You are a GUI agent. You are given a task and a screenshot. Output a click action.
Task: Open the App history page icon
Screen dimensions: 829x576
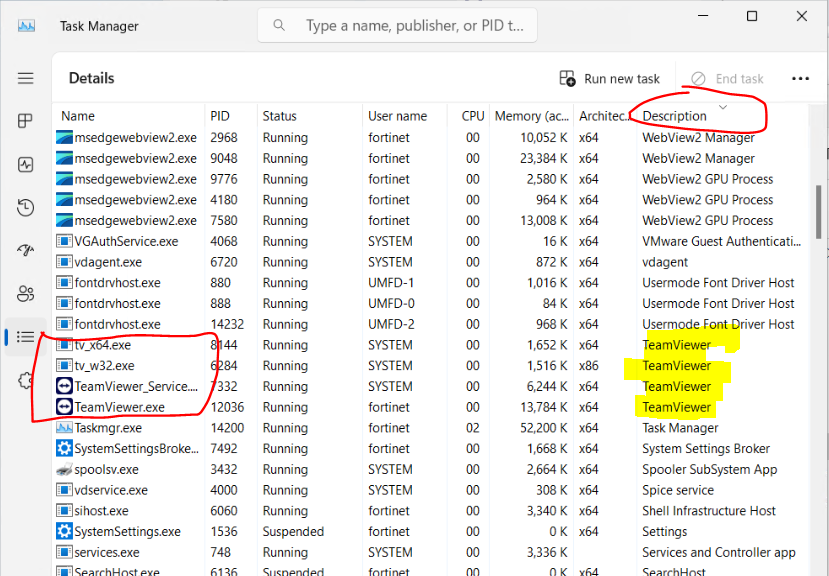pyautogui.click(x=25, y=207)
